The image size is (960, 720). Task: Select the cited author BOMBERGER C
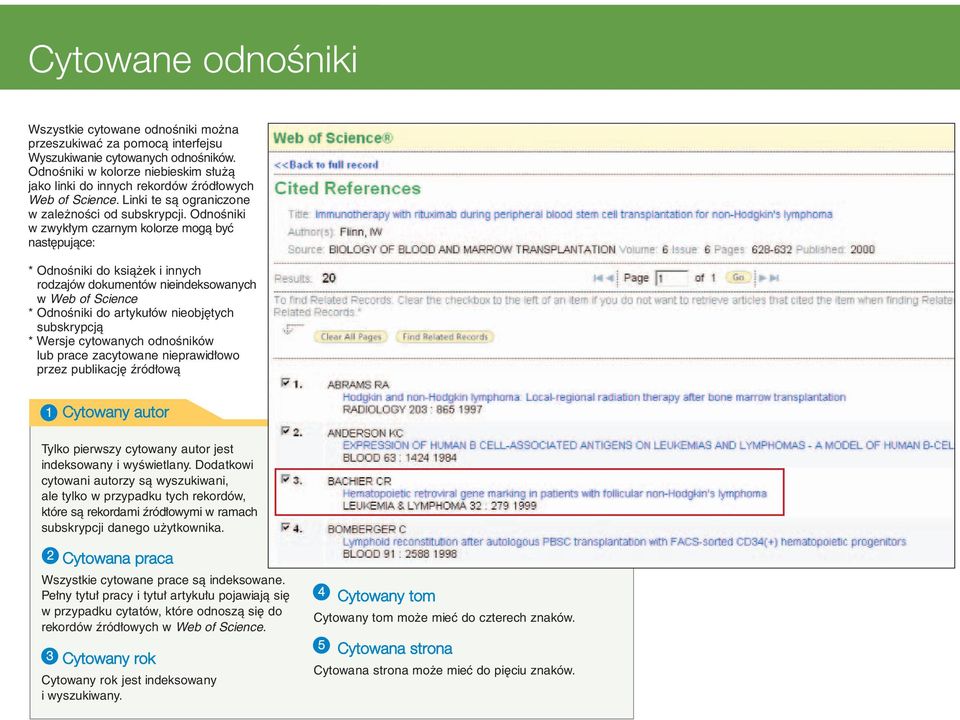pos(367,529)
